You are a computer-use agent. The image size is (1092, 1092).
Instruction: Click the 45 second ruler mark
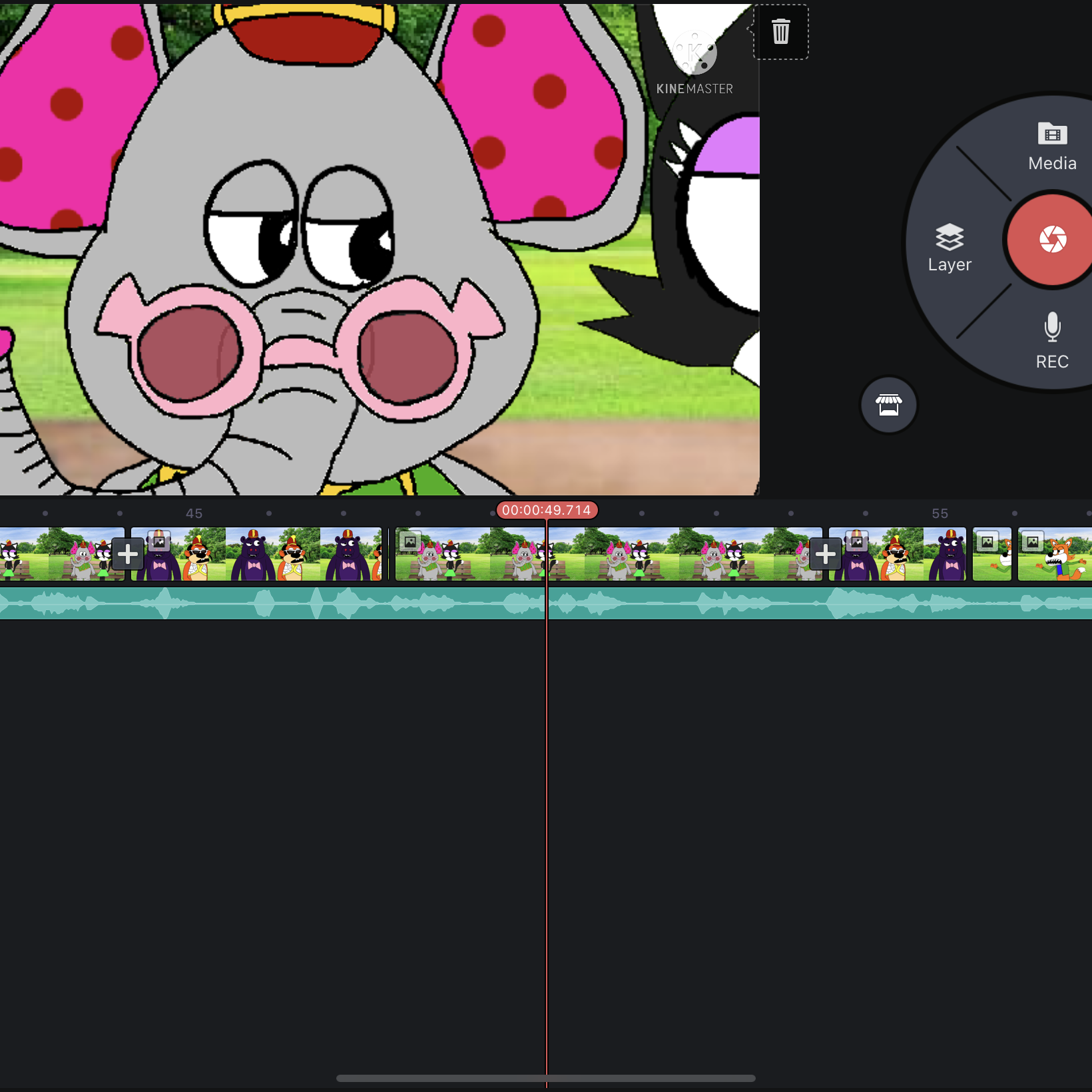pos(194,513)
